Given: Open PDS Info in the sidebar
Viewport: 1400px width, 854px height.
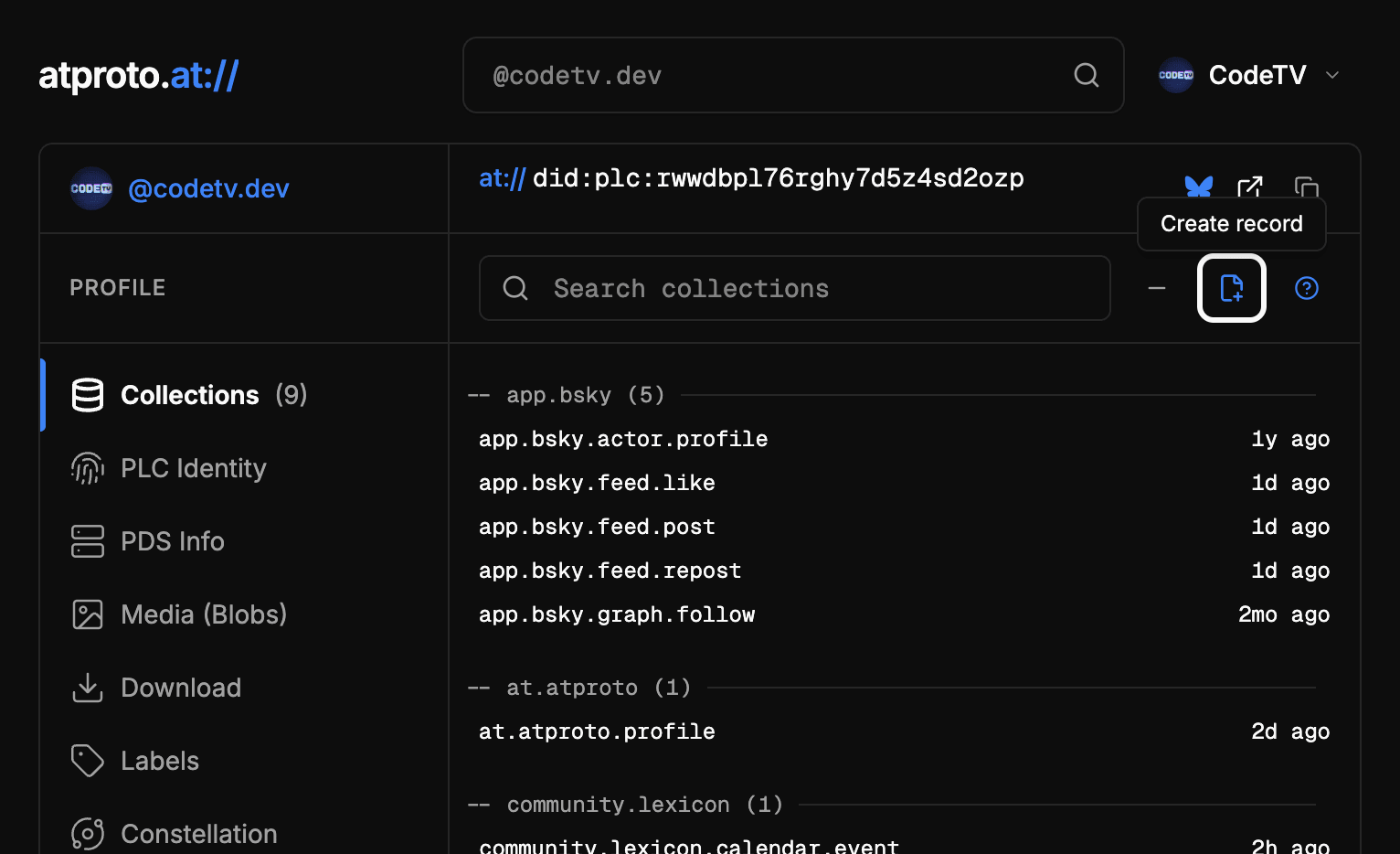Looking at the screenshot, I should (244, 541).
